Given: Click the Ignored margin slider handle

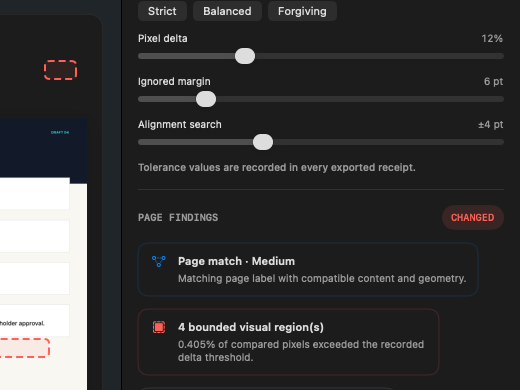Looking at the screenshot, I should click(206, 99).
